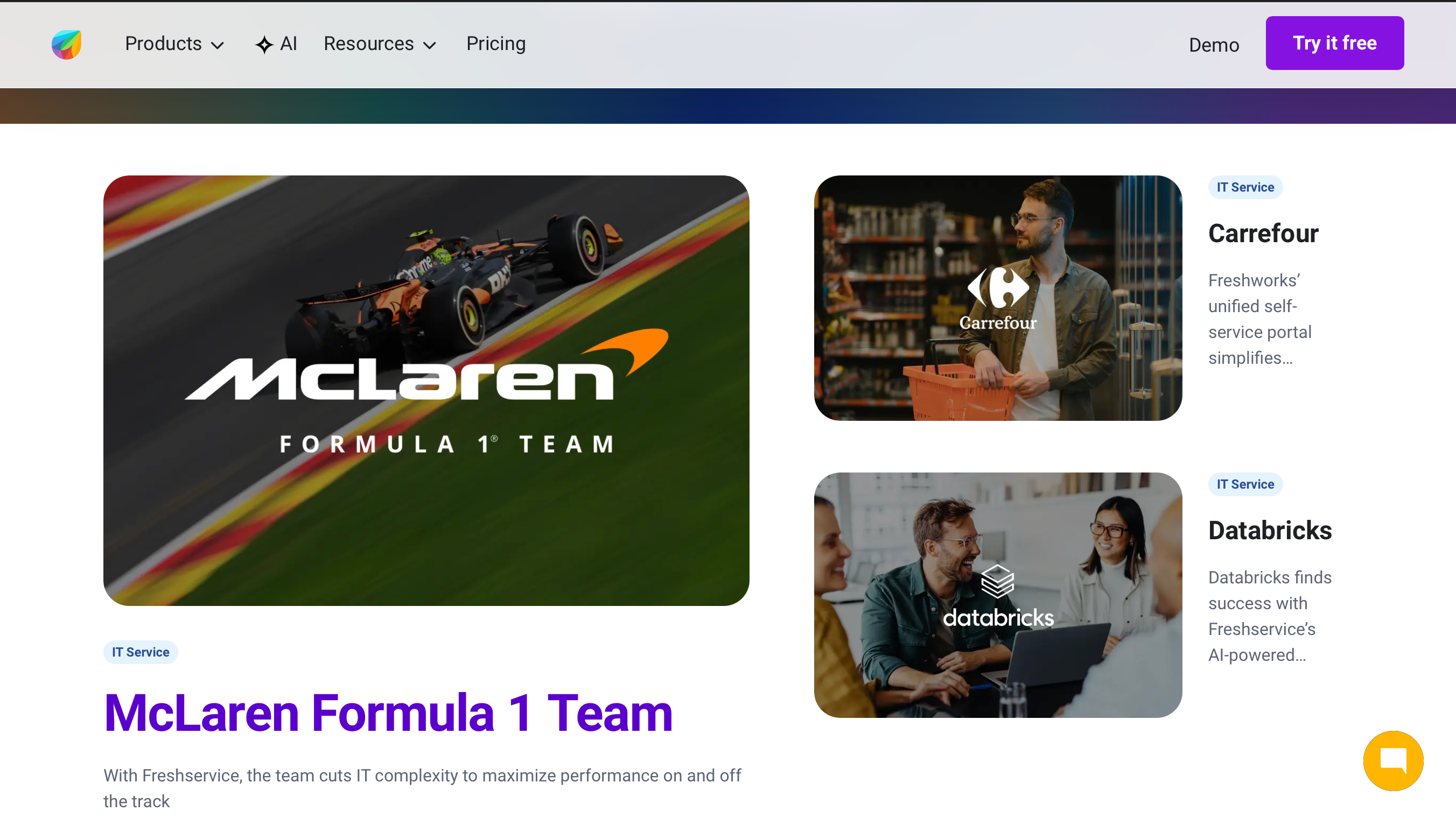The height and width of the screenshot is (818, 1456).
Task: Expand the Products dropdown chevron
Action: (x=217, y=46)
